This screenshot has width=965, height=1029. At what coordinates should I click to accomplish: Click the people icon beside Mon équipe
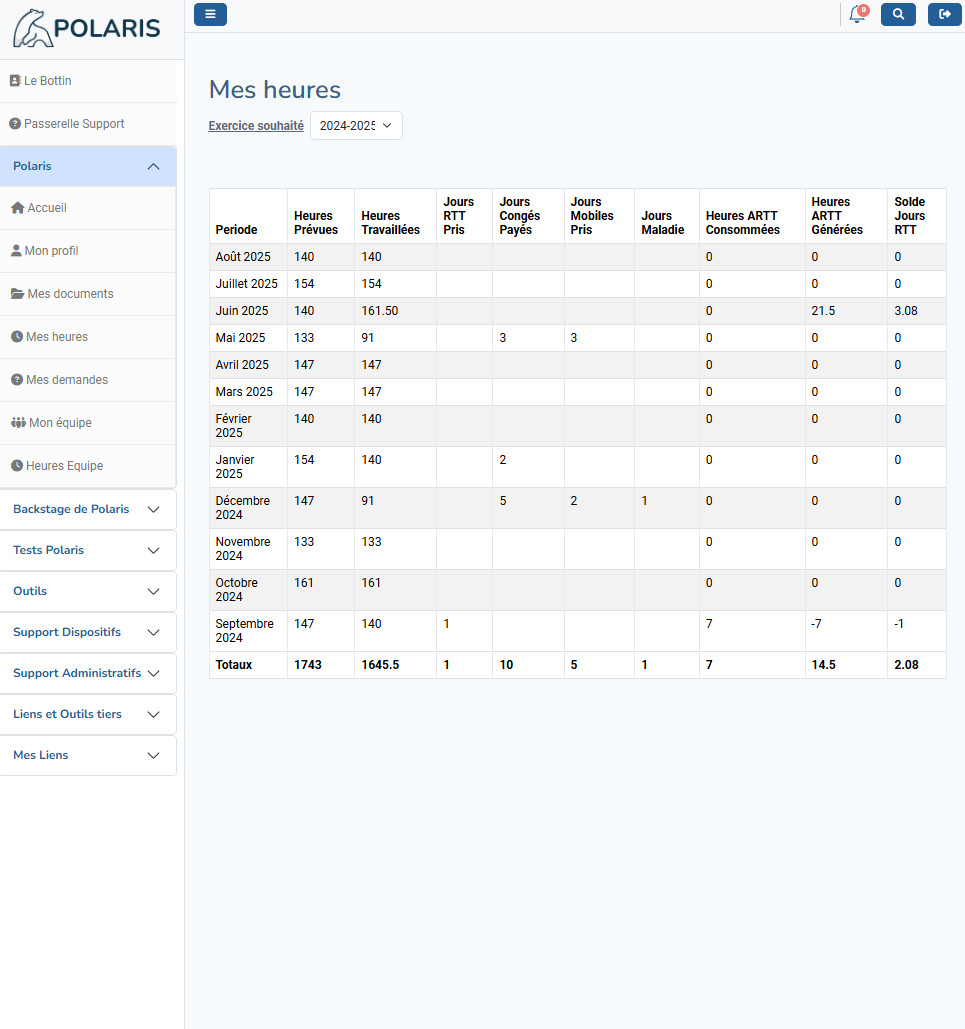[18, 423]
